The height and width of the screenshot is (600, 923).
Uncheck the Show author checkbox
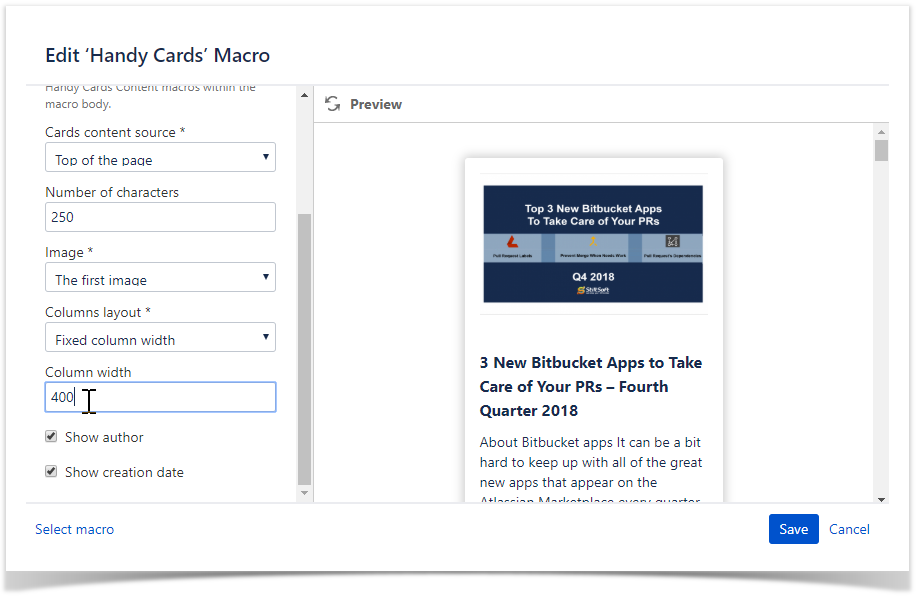(x=51, y=437)
